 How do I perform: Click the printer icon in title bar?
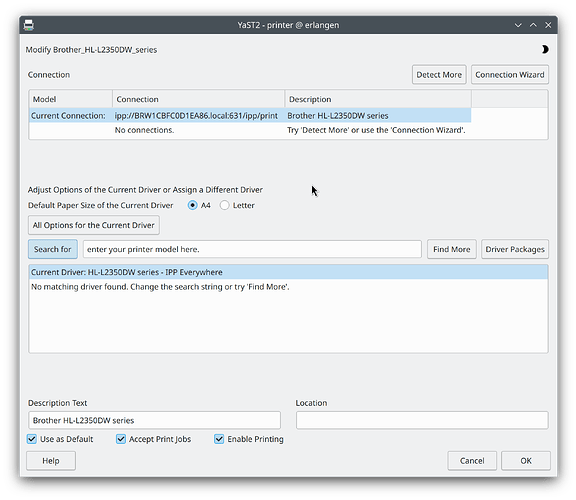coord(29,25)
